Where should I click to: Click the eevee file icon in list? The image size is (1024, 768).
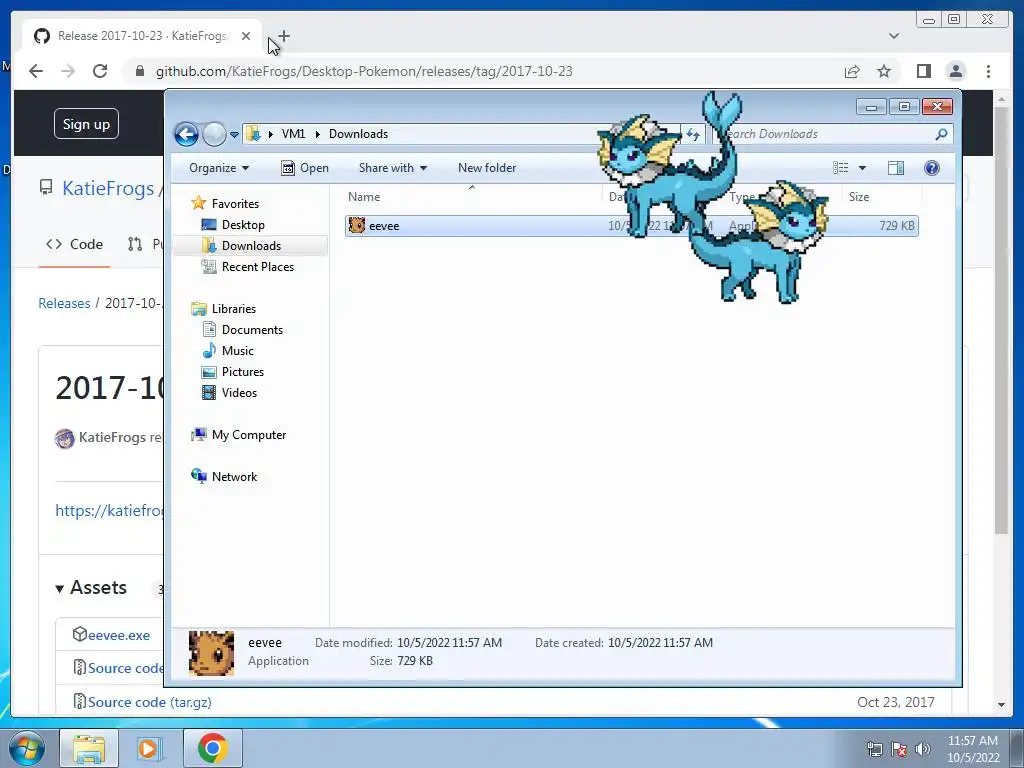(357, 225)
